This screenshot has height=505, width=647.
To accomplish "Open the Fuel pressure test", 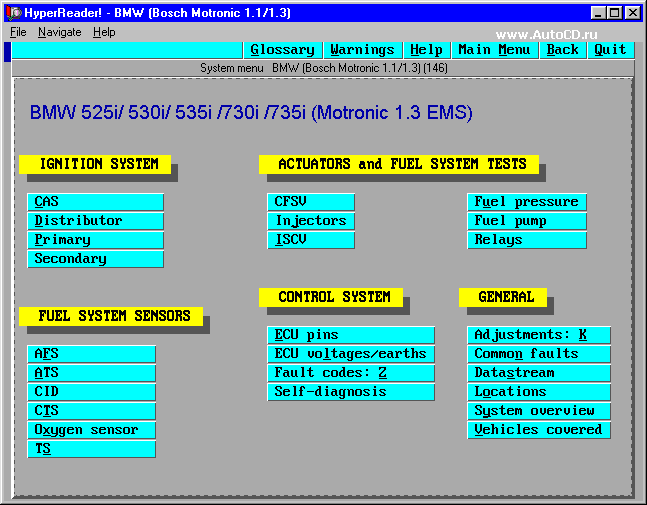I will point(527,202).
